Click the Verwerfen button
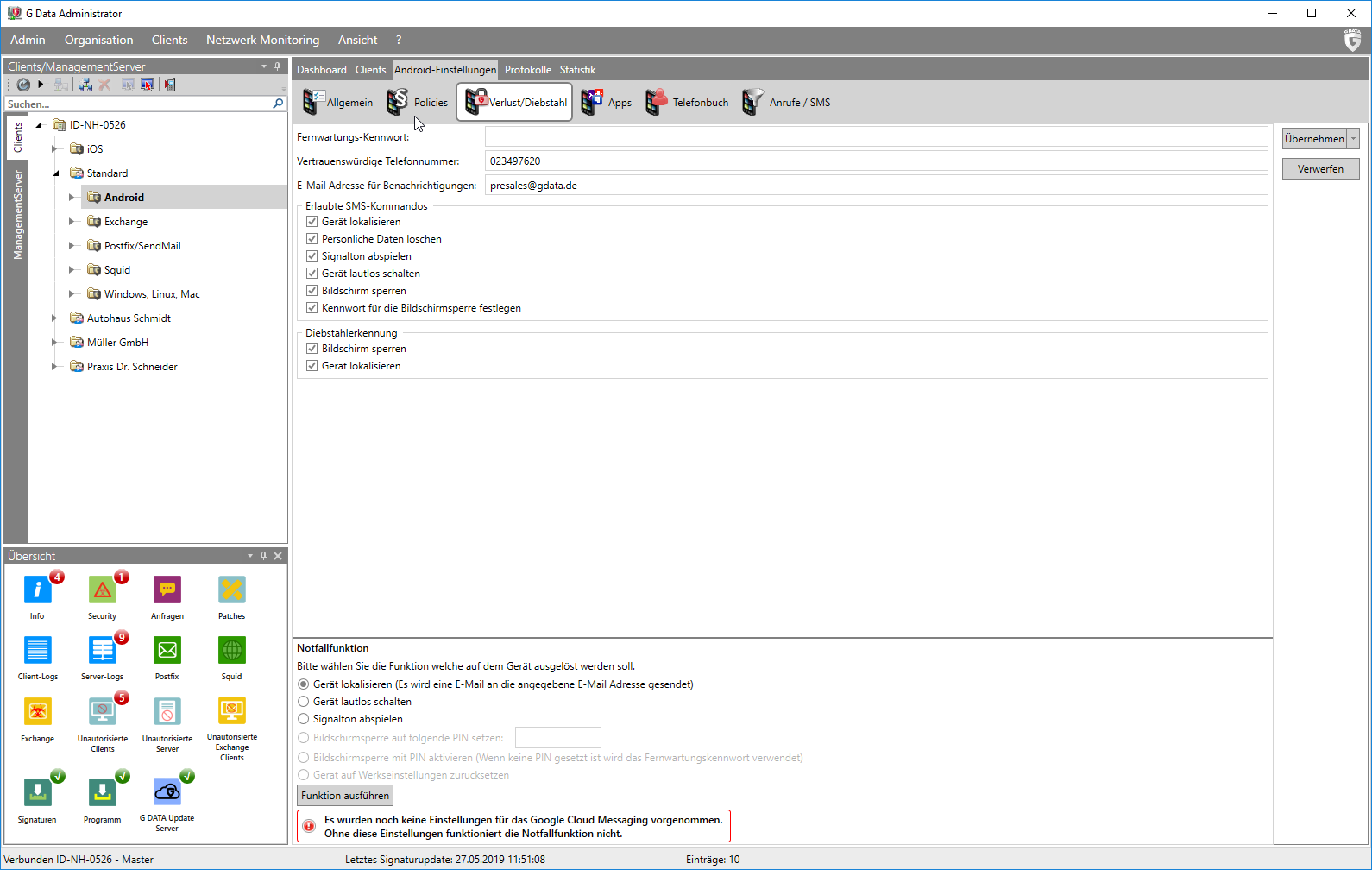Viewport: 1372px width, 870px height. click(x=1320, y=168)
